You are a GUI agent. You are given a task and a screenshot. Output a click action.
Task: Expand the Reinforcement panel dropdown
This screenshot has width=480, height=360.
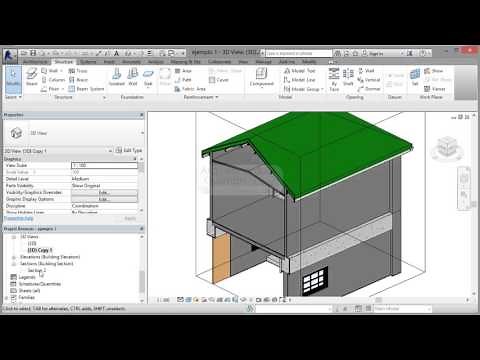tap(201, 97)
